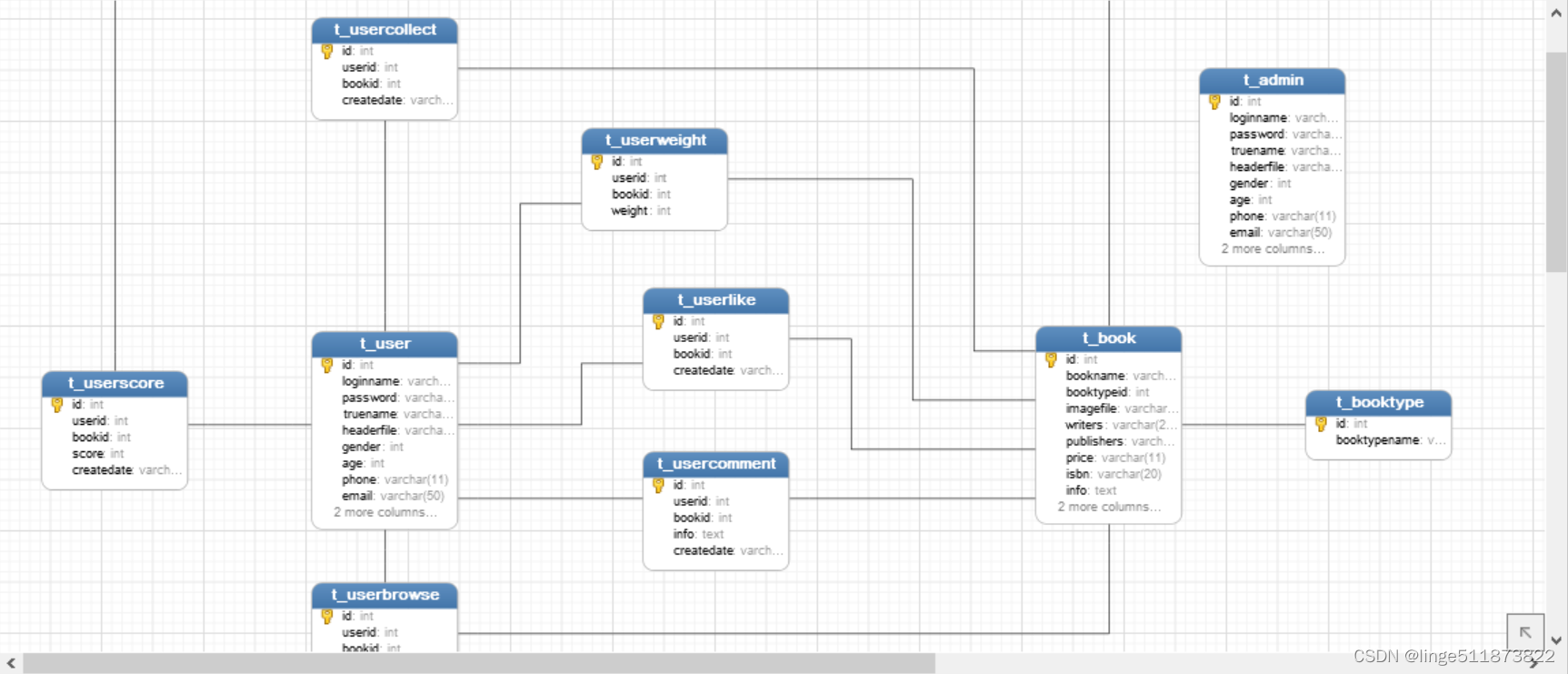Select the t_usercomment table header

click(715, 464)
